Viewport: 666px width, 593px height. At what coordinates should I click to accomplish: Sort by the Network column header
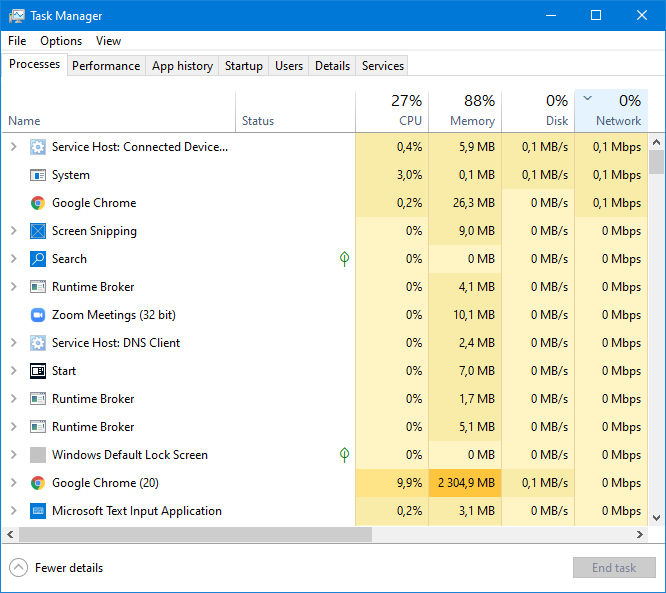point(611,111)
